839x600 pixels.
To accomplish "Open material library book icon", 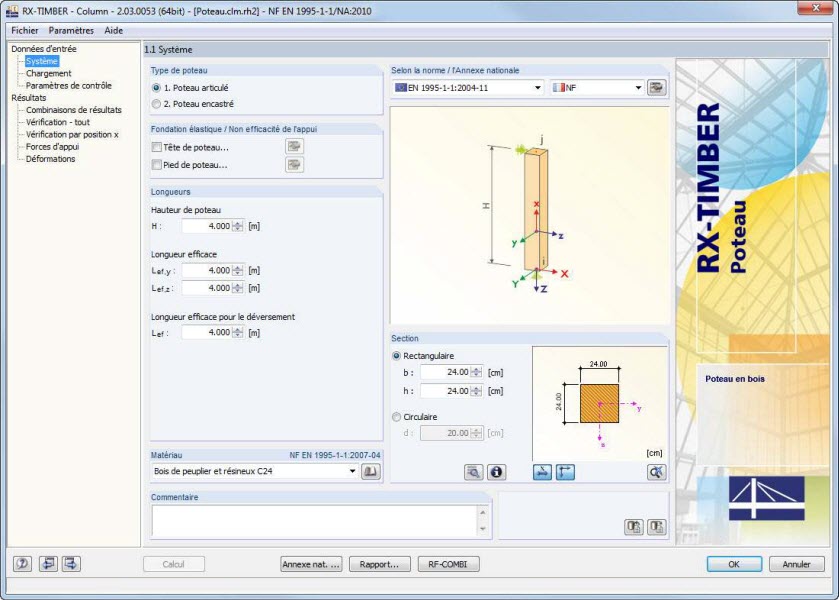I will point(370,472).
